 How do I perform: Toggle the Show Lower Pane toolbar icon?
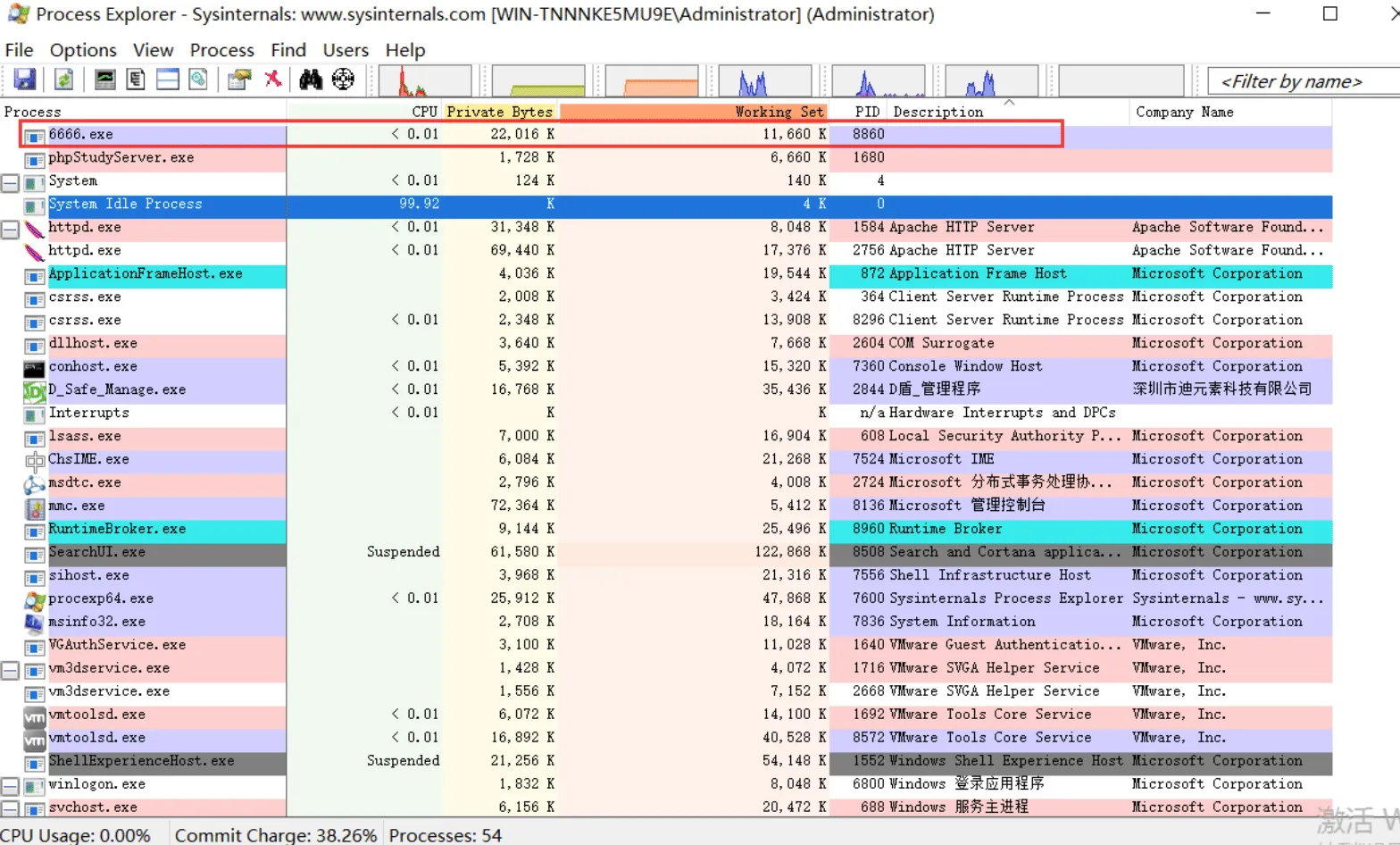coord(168,79)
